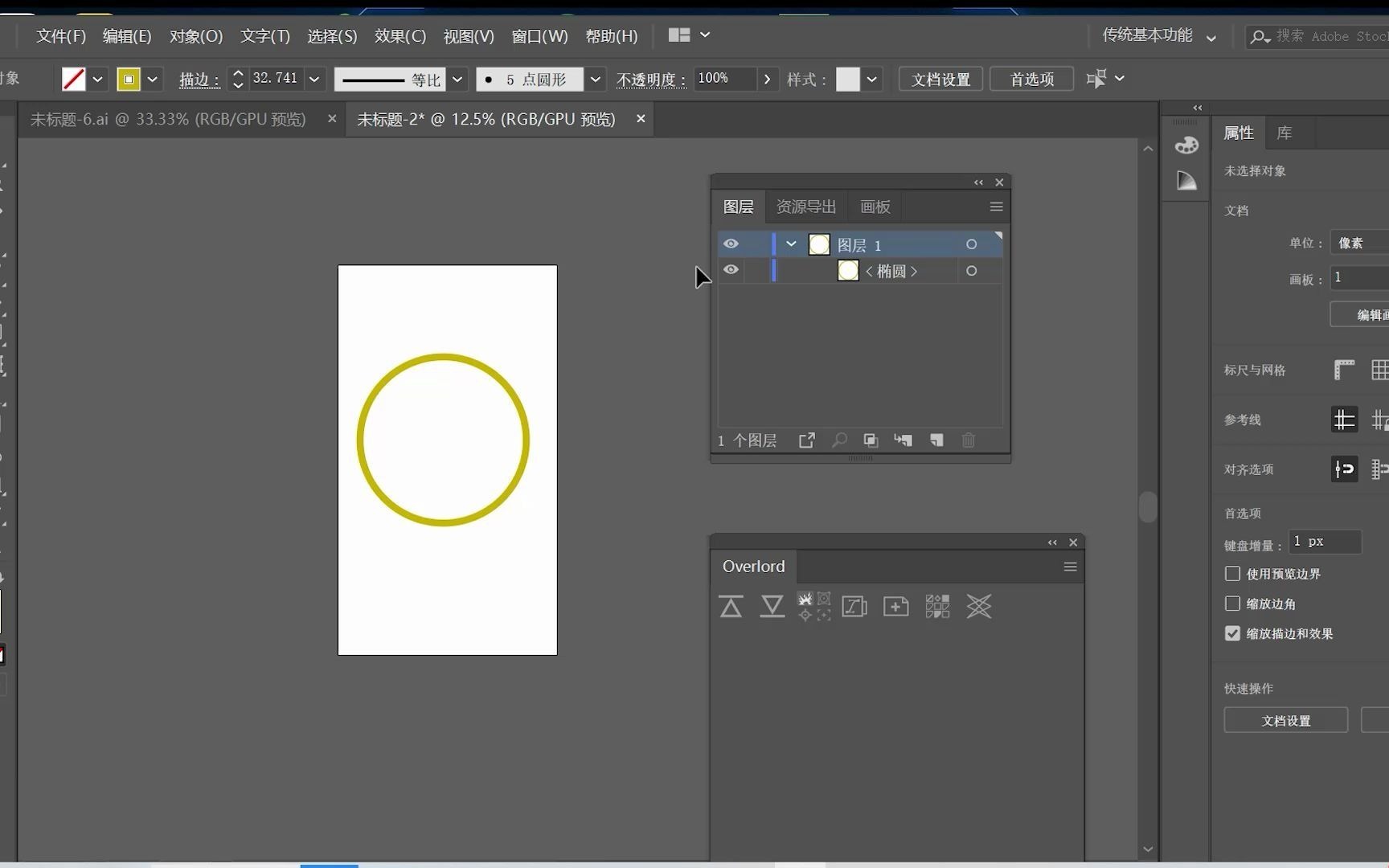This screenshot has height=868, width=1389.
Task: Hide the 图层 1 layer with eye icon
Action: [x=731, y=244]
